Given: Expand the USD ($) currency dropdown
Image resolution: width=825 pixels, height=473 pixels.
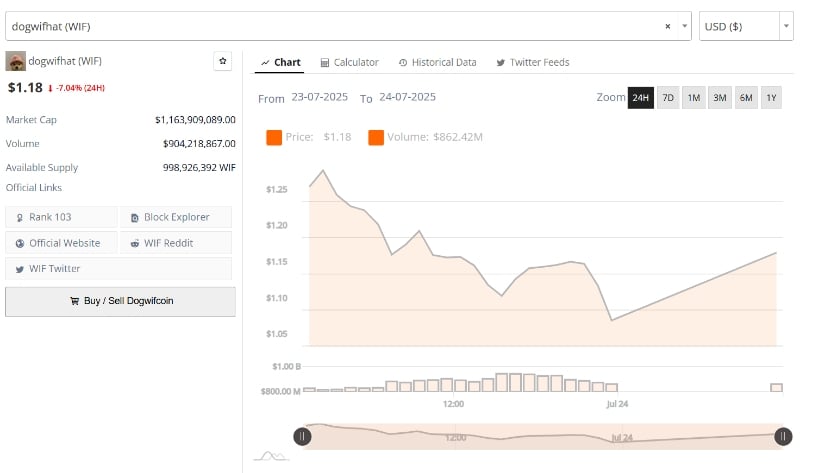Looking at the screenshot, I should 786,26.
